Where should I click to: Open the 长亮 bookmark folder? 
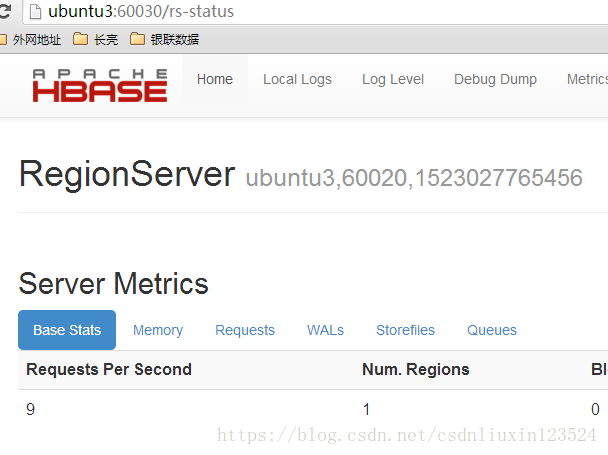pos(95,39)
